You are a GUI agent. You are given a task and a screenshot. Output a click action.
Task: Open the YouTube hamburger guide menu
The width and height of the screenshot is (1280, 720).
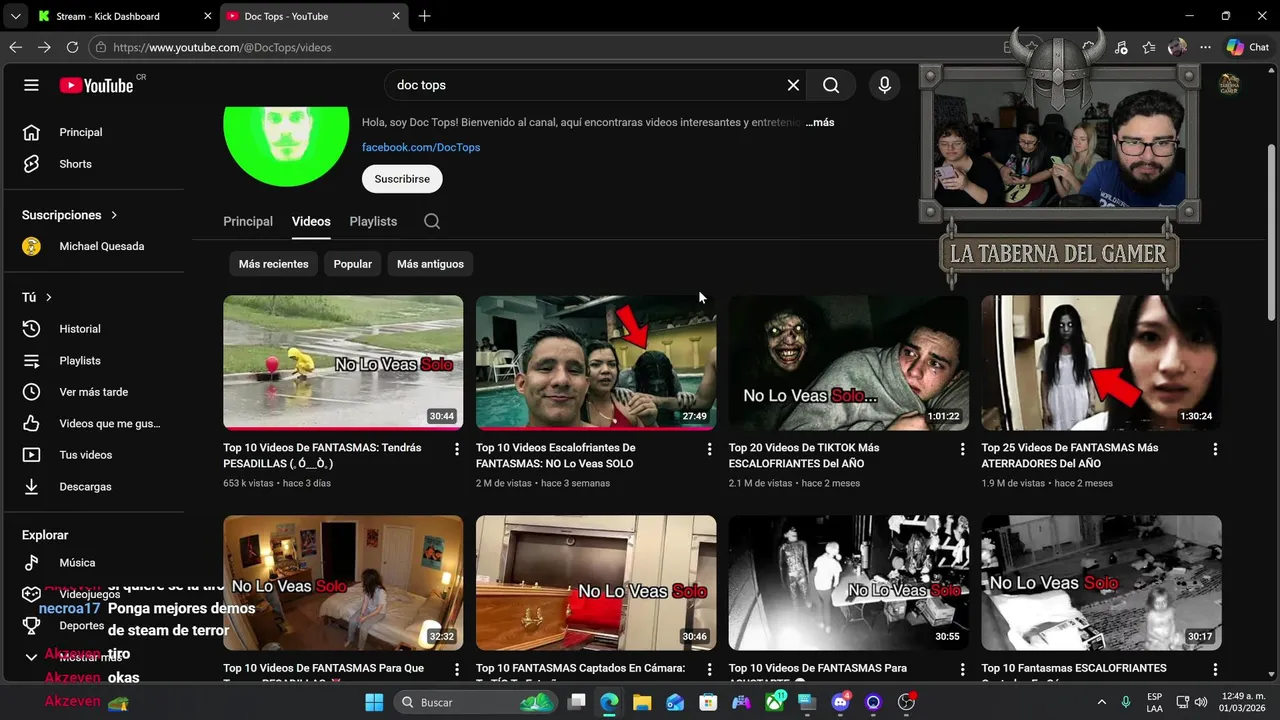pyautogui.click(x=31, y=85)
